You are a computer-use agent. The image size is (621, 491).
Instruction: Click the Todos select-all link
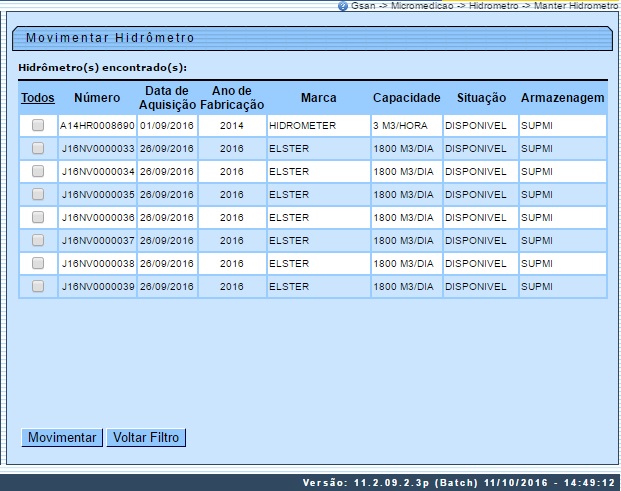pos(37,98)
